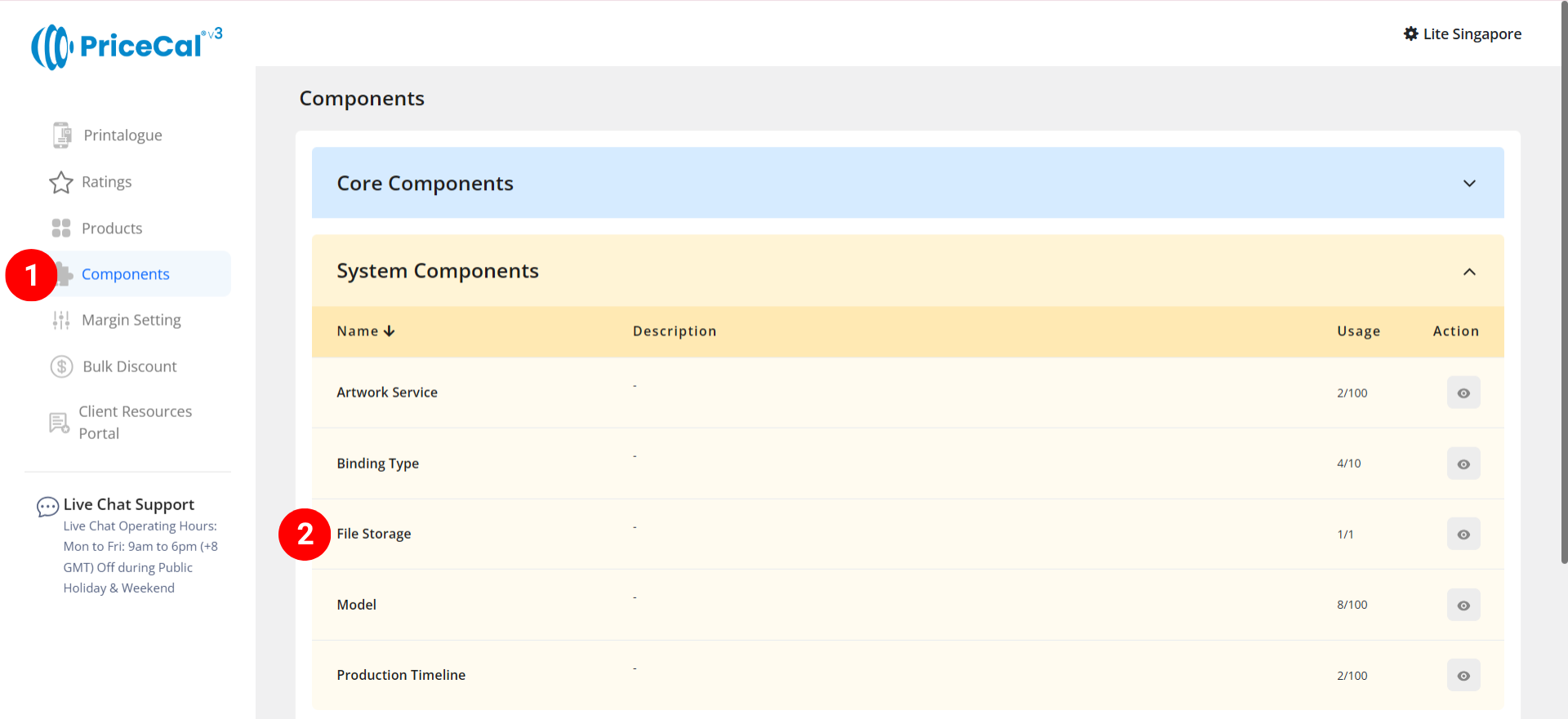This screenshot has width=1568, height=719.
Task: Click the Products grid icon
Action: point(61,229)
